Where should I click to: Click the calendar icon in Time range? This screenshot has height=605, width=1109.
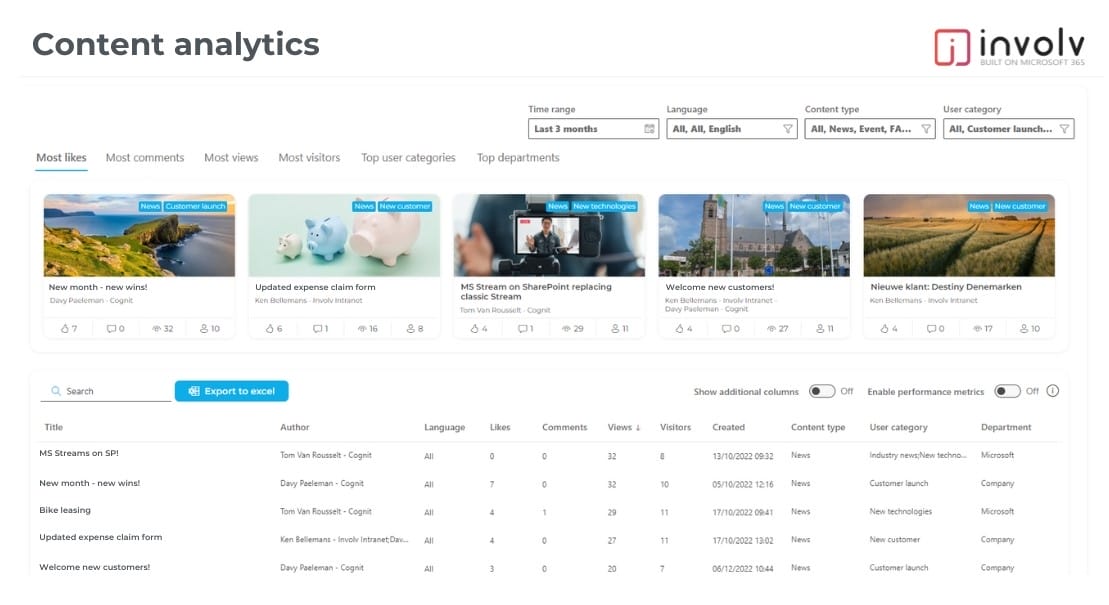point(649,129)
